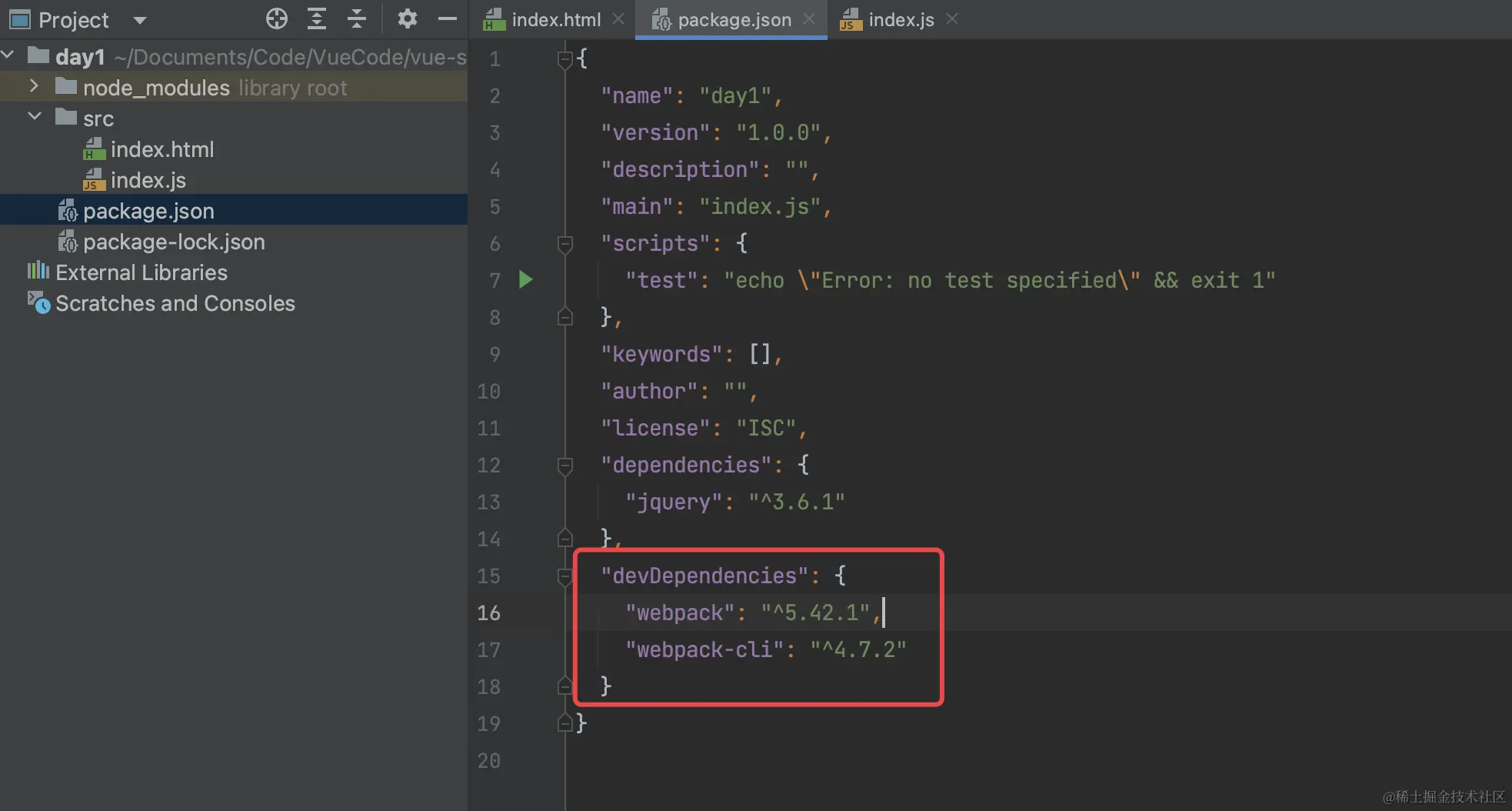Screen dimensions: 1512x811
Task: Click the "devDependencies" key text
Action: pos(704,576)
